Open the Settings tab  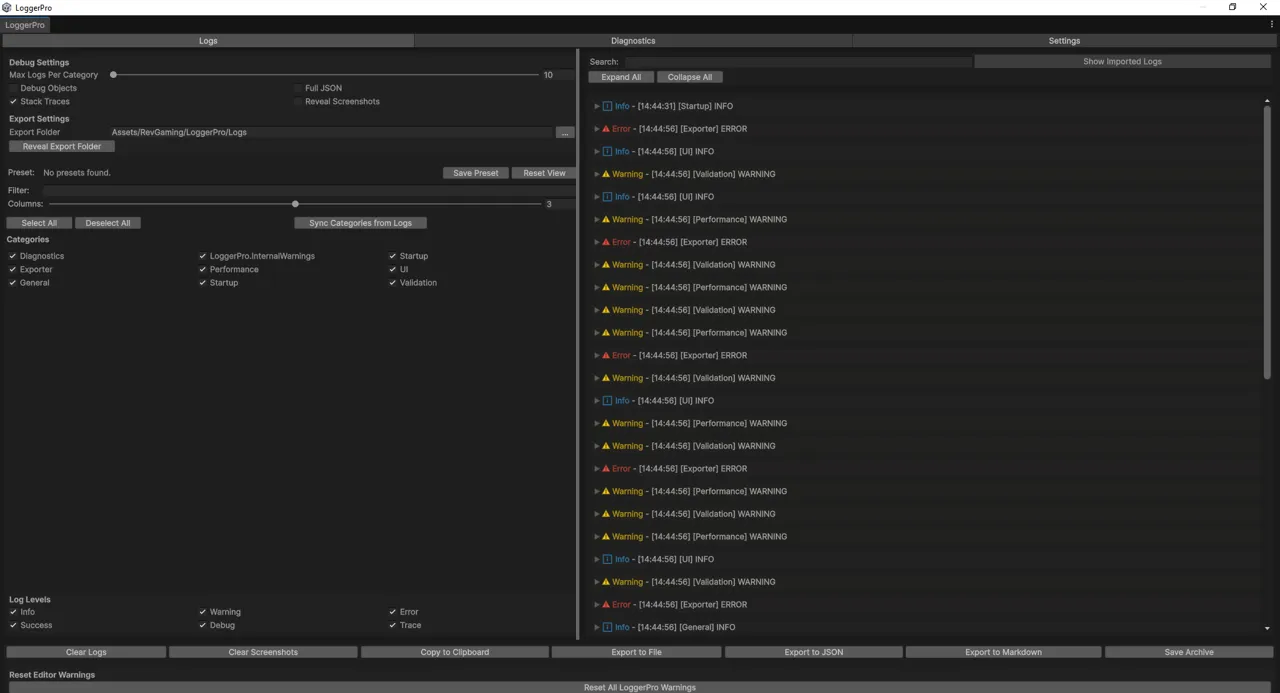(x=1064, y=41)
